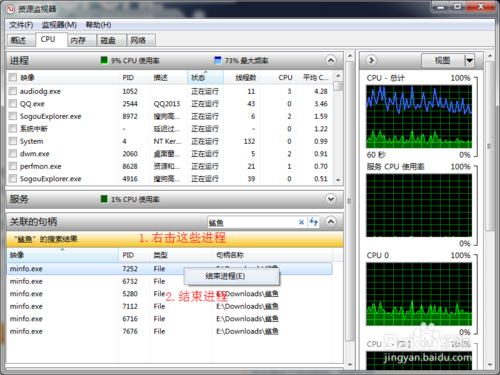
Task: Click the 服务 CPU 使用率 graph
Action: pyautogui.click(x=419, y=205)
